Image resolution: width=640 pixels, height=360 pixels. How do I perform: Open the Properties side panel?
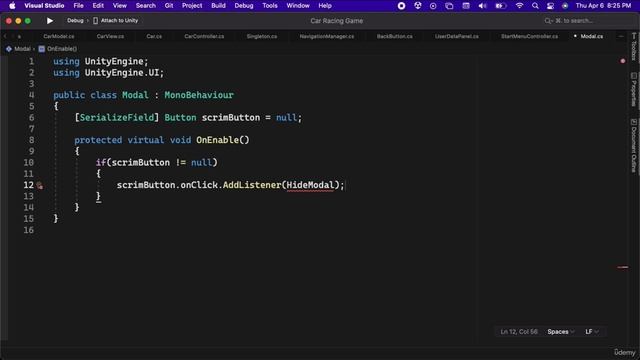point(634,89)
